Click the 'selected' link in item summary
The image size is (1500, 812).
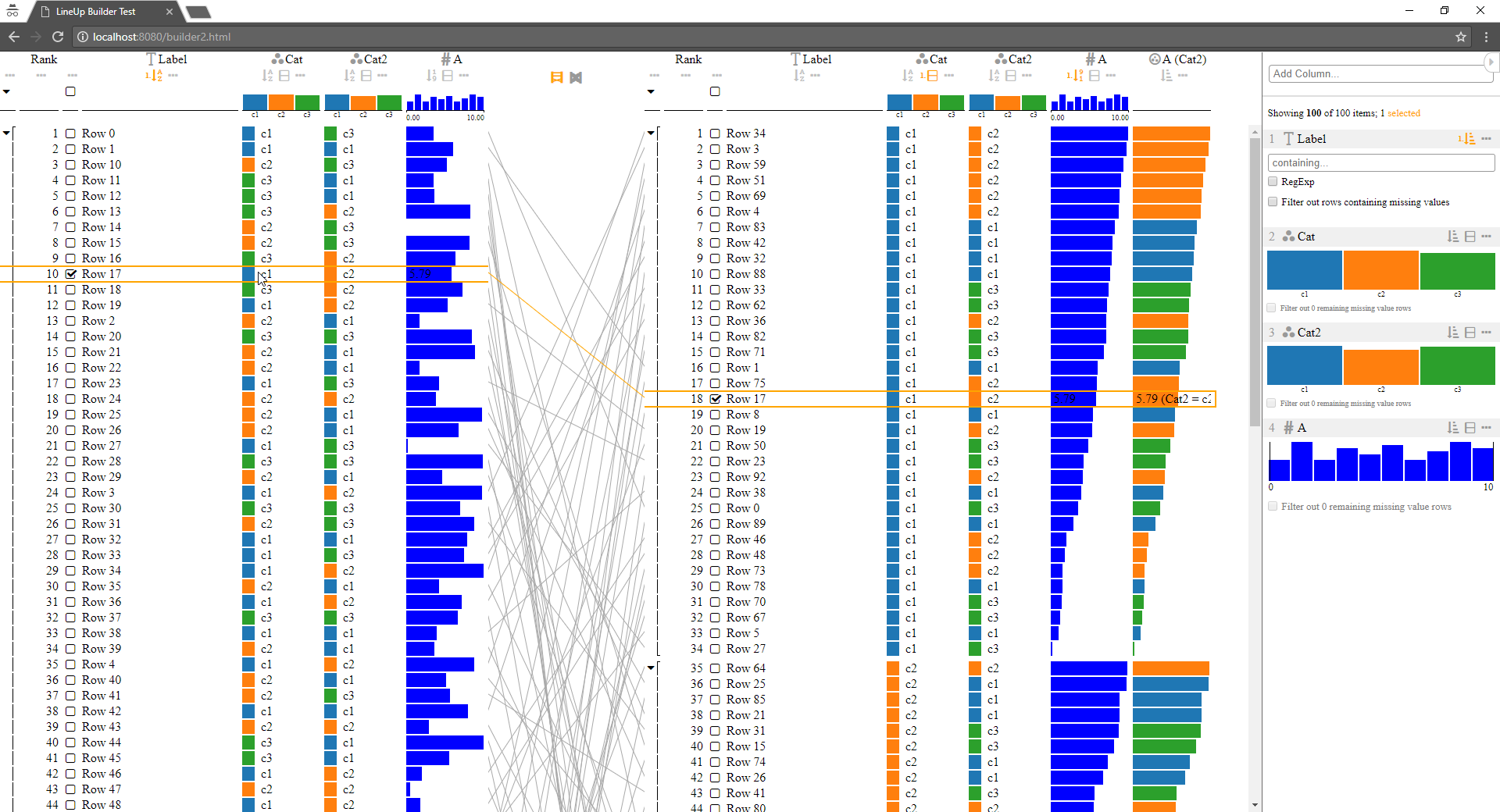pyautogui.click(x=1403, y=113)
